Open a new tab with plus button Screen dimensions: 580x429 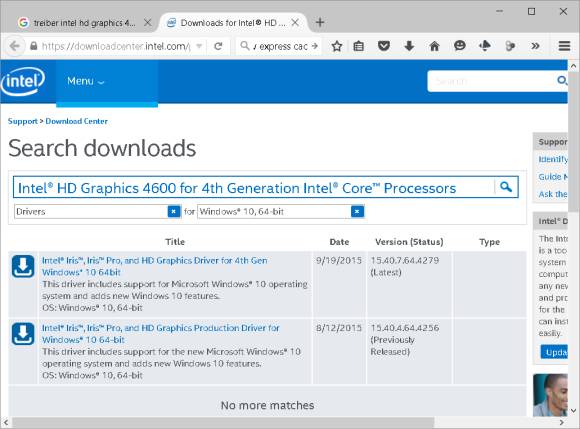pyautogui.click(x=320, y=23)
